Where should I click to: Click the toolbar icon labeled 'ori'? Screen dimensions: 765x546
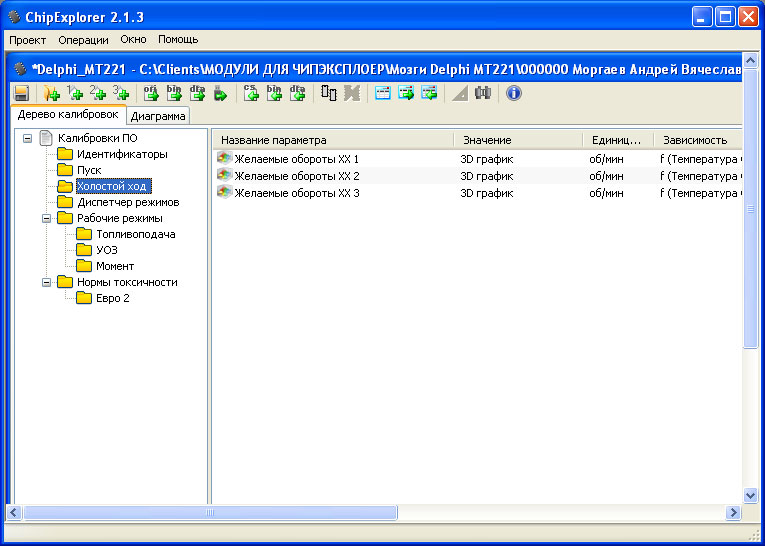pyautogui.click(x=151, y=93)
